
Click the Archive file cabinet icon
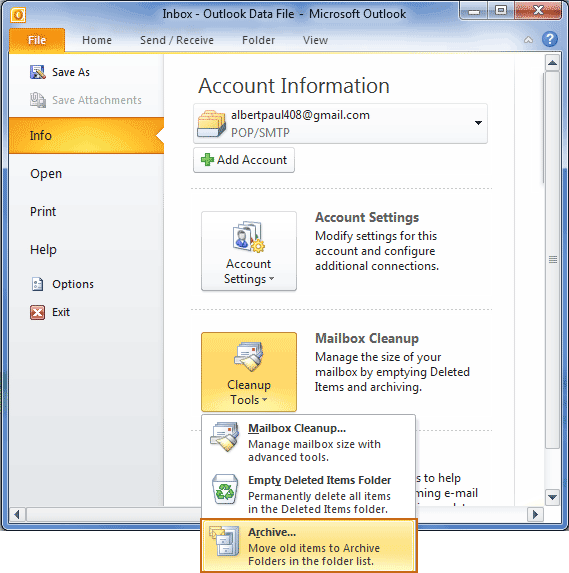(224, 541)
